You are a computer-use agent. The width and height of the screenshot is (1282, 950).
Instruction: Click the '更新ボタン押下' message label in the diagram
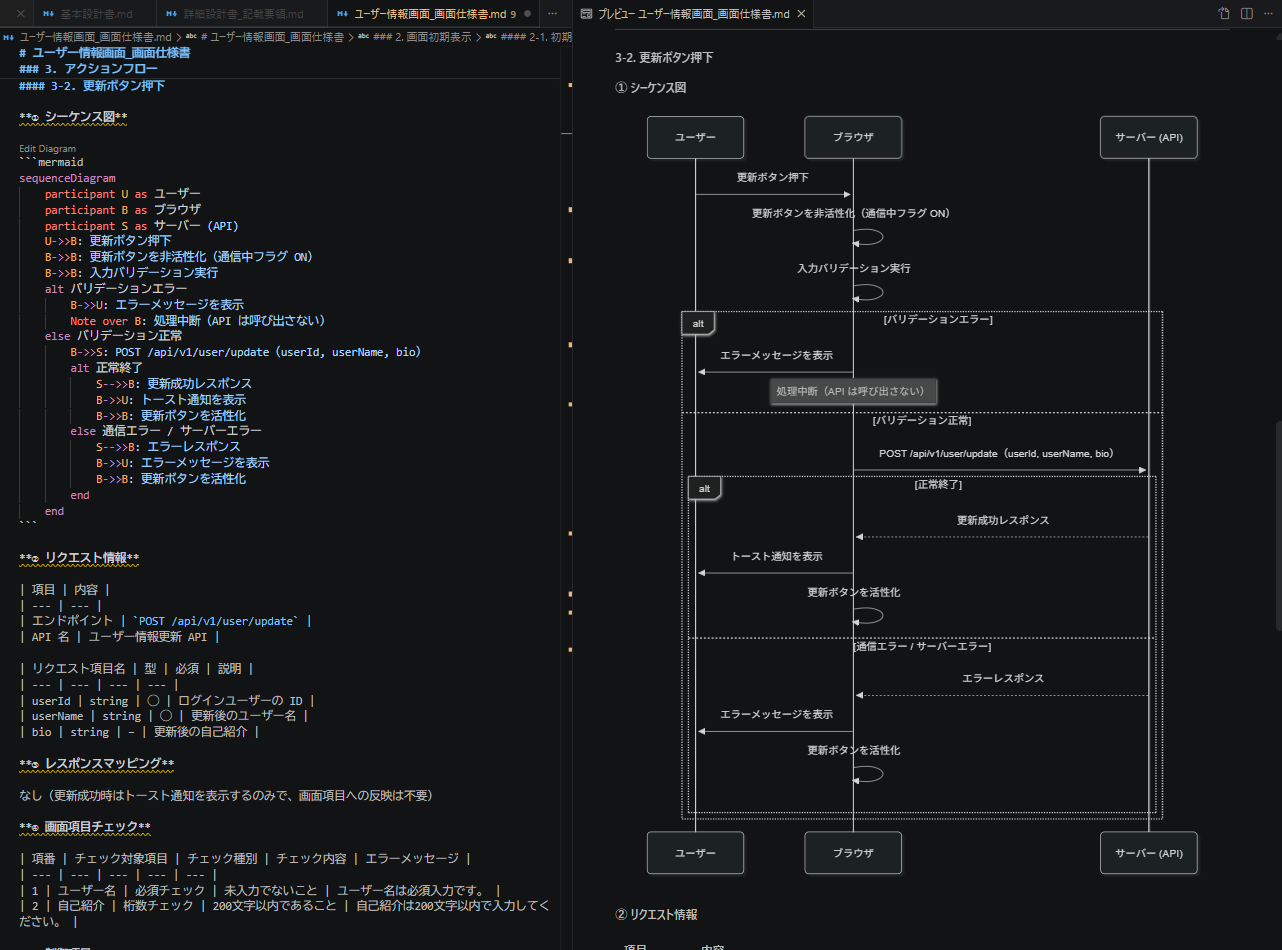773,177
